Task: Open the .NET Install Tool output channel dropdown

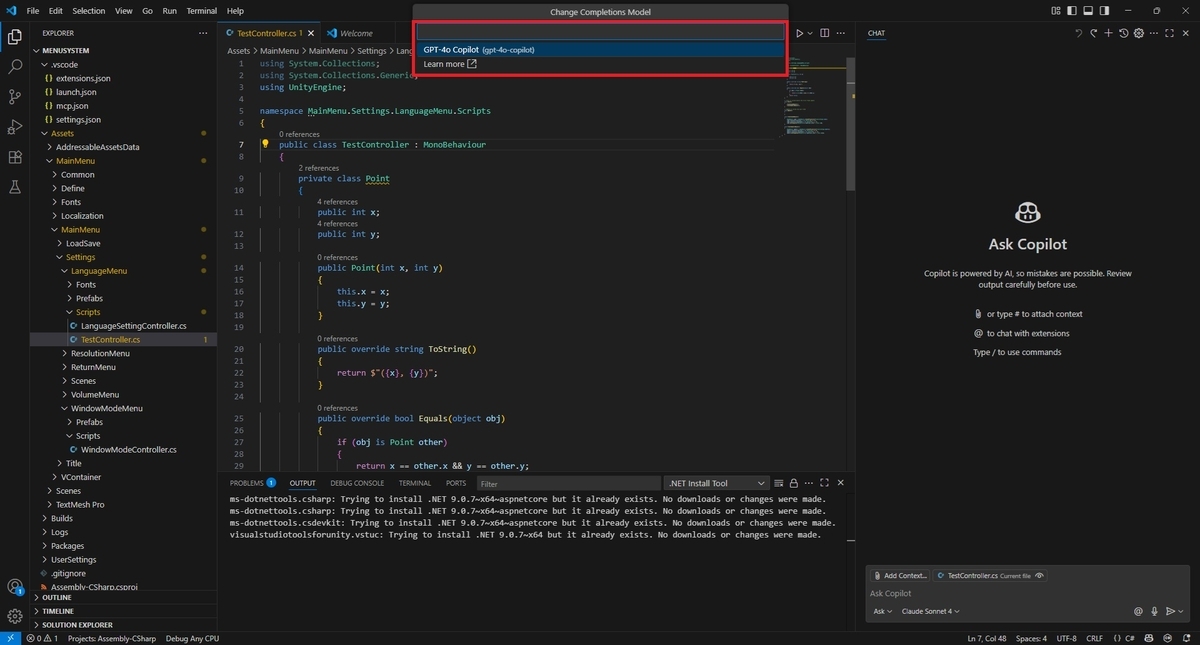Action: pos(717,483)
